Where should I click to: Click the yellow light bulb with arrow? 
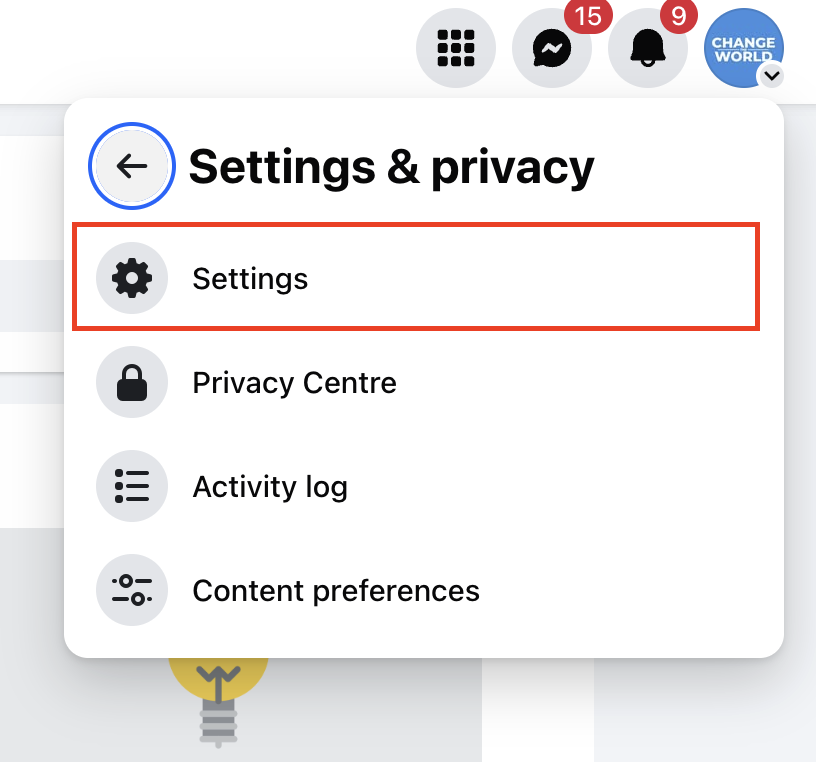219,678
